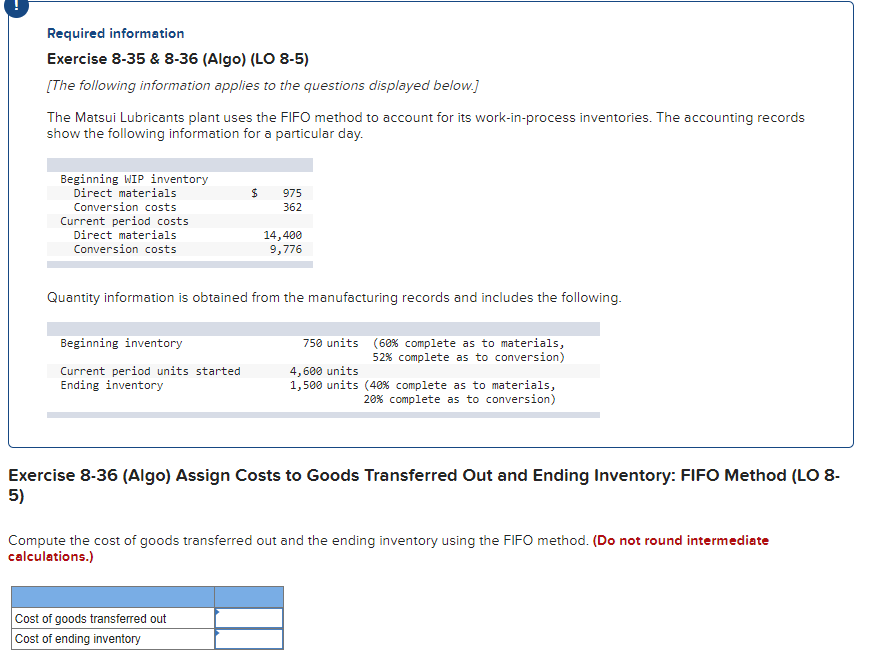Click the Current period costs 14,400 figure
Screen dimensions: 870x655
click(285, 235)
